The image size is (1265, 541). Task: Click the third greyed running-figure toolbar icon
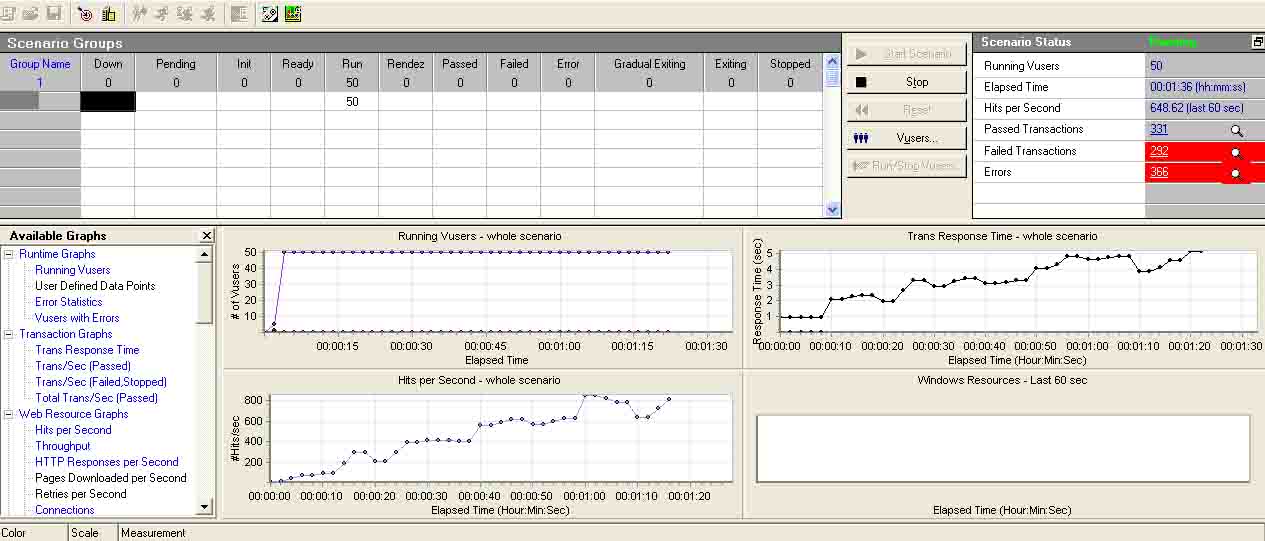[x=185, y=14]
